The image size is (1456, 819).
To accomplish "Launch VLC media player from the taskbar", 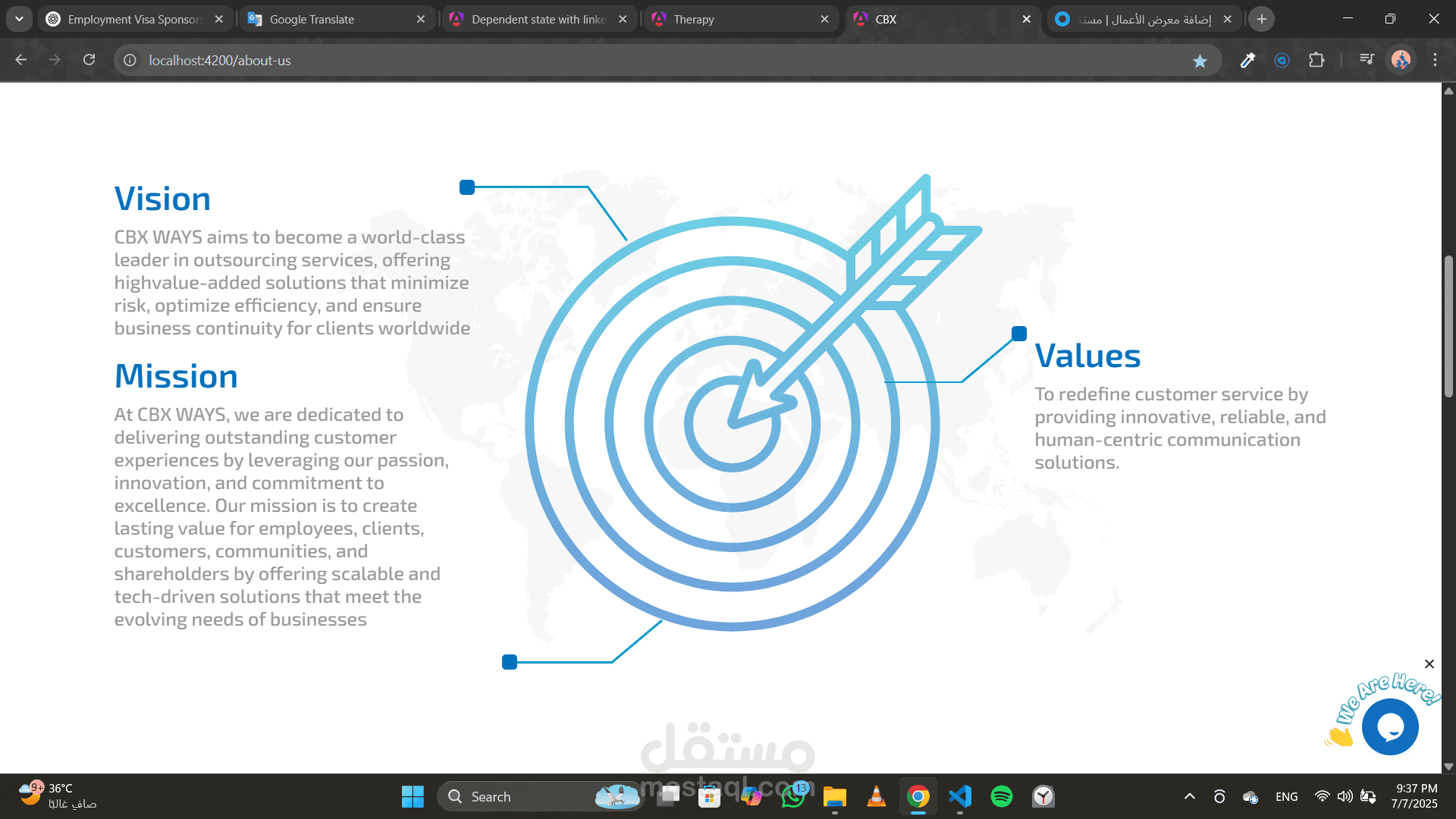I will [877, 797].
